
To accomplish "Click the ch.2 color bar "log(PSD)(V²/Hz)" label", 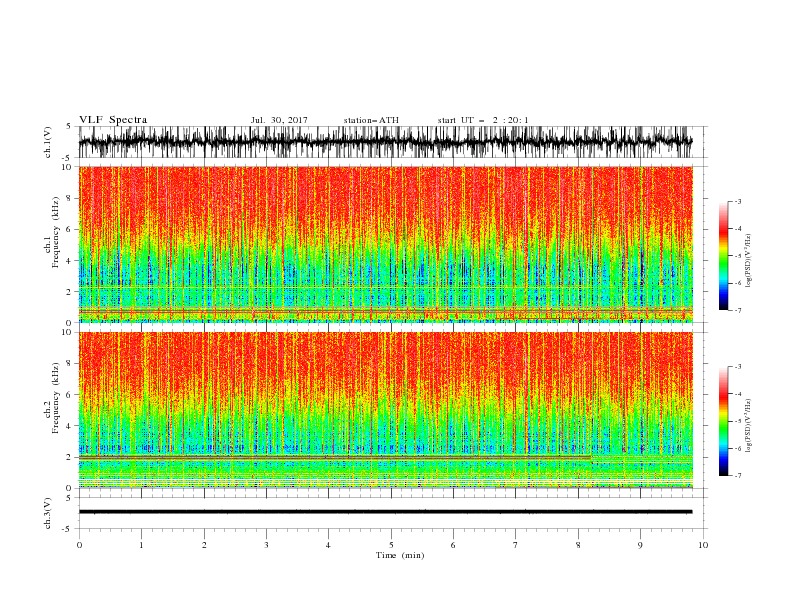I will click(749, 426).
